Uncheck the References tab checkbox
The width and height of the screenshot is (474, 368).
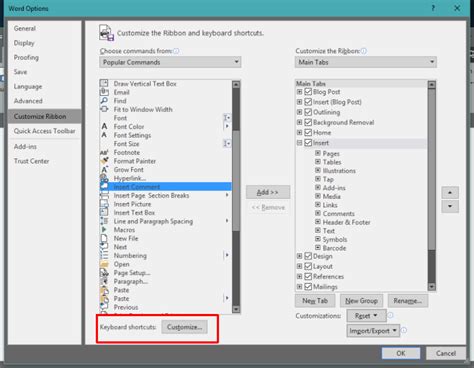[x=308, y=276]
